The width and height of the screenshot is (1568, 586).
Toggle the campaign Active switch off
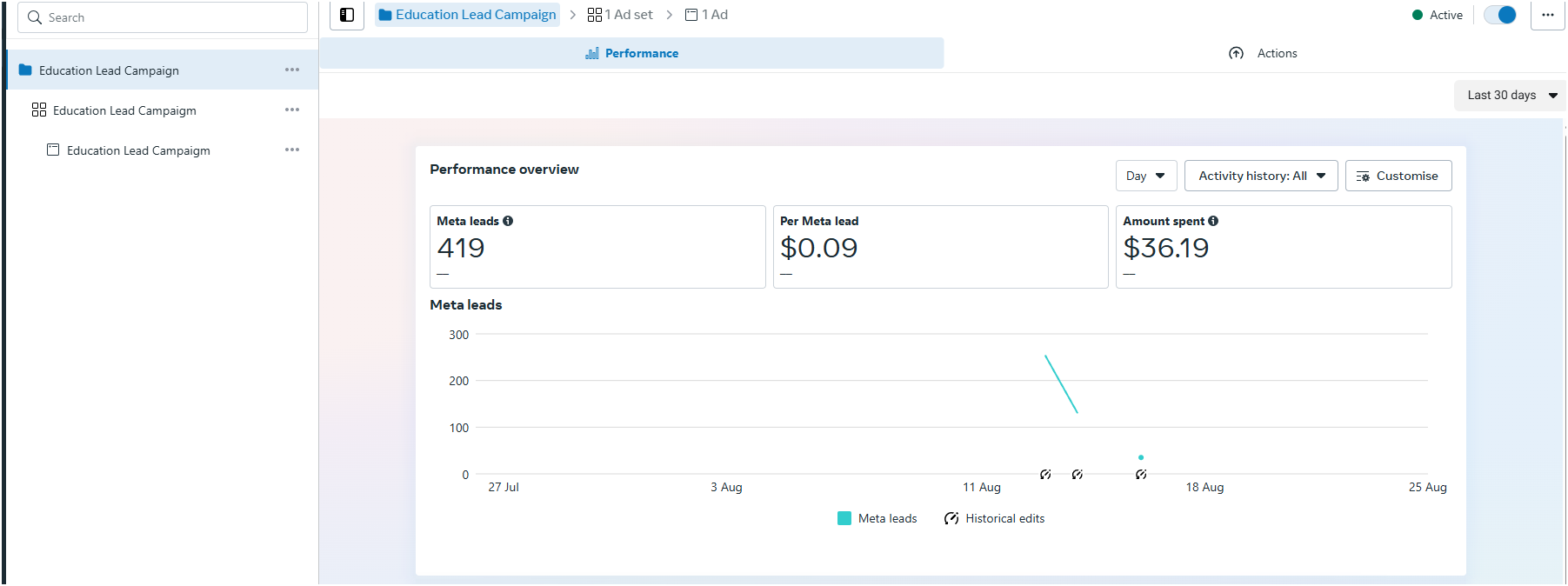1499,15
